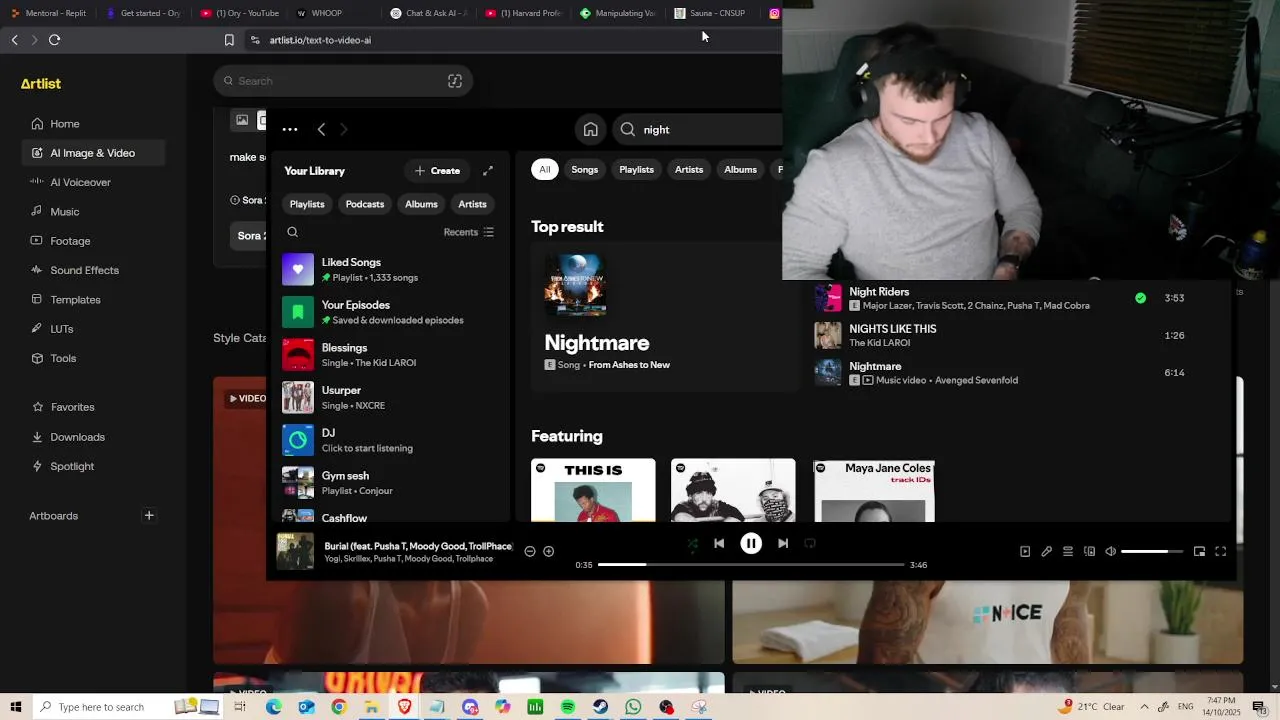Image resolution: width=1280 pixels, height=720 pixels.
Task: Expand Your Library panel
Action: (488, 171)
